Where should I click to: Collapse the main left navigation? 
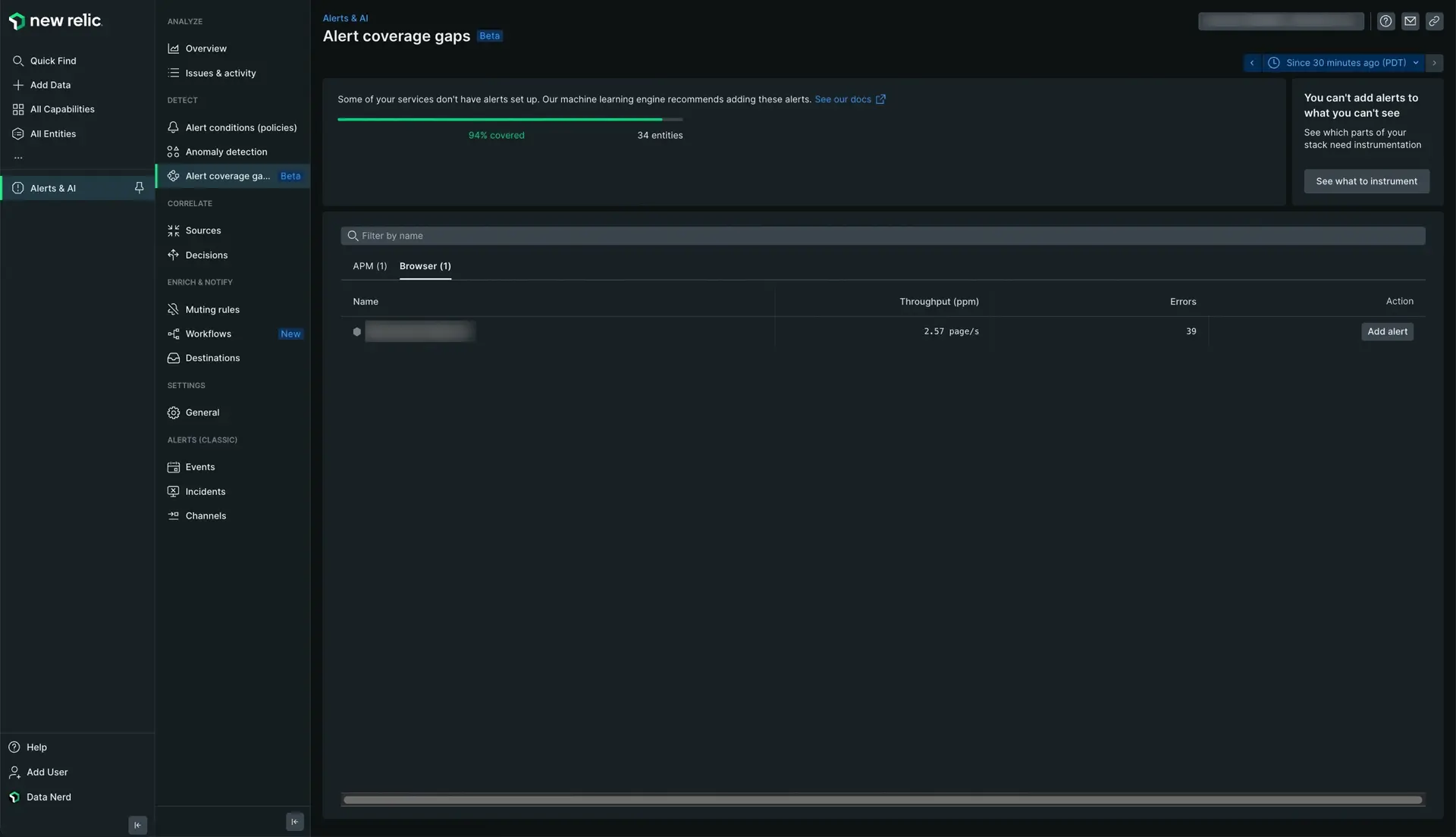(137, 825)
